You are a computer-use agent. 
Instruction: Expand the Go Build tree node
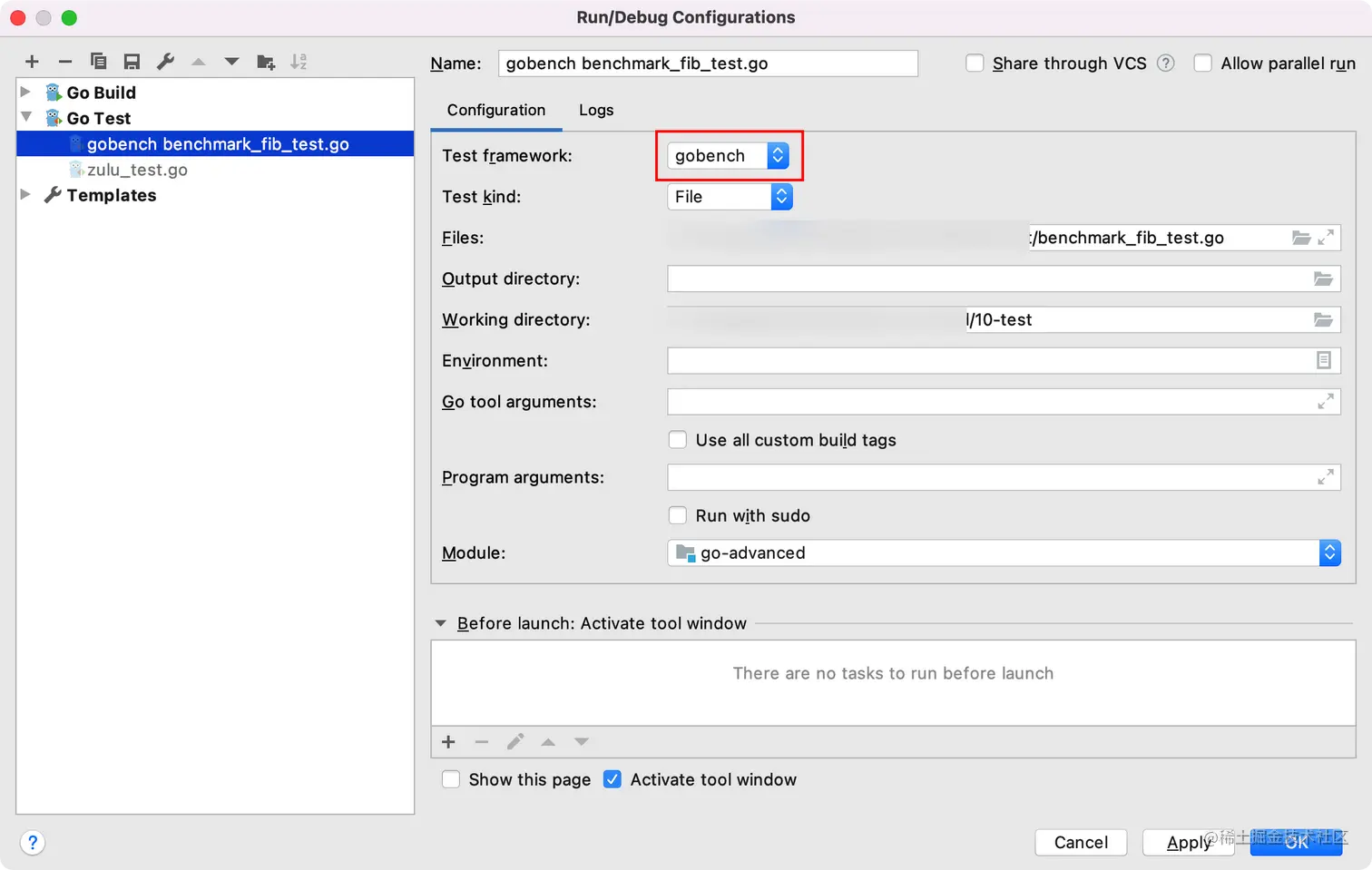click(x=26, y=93)
